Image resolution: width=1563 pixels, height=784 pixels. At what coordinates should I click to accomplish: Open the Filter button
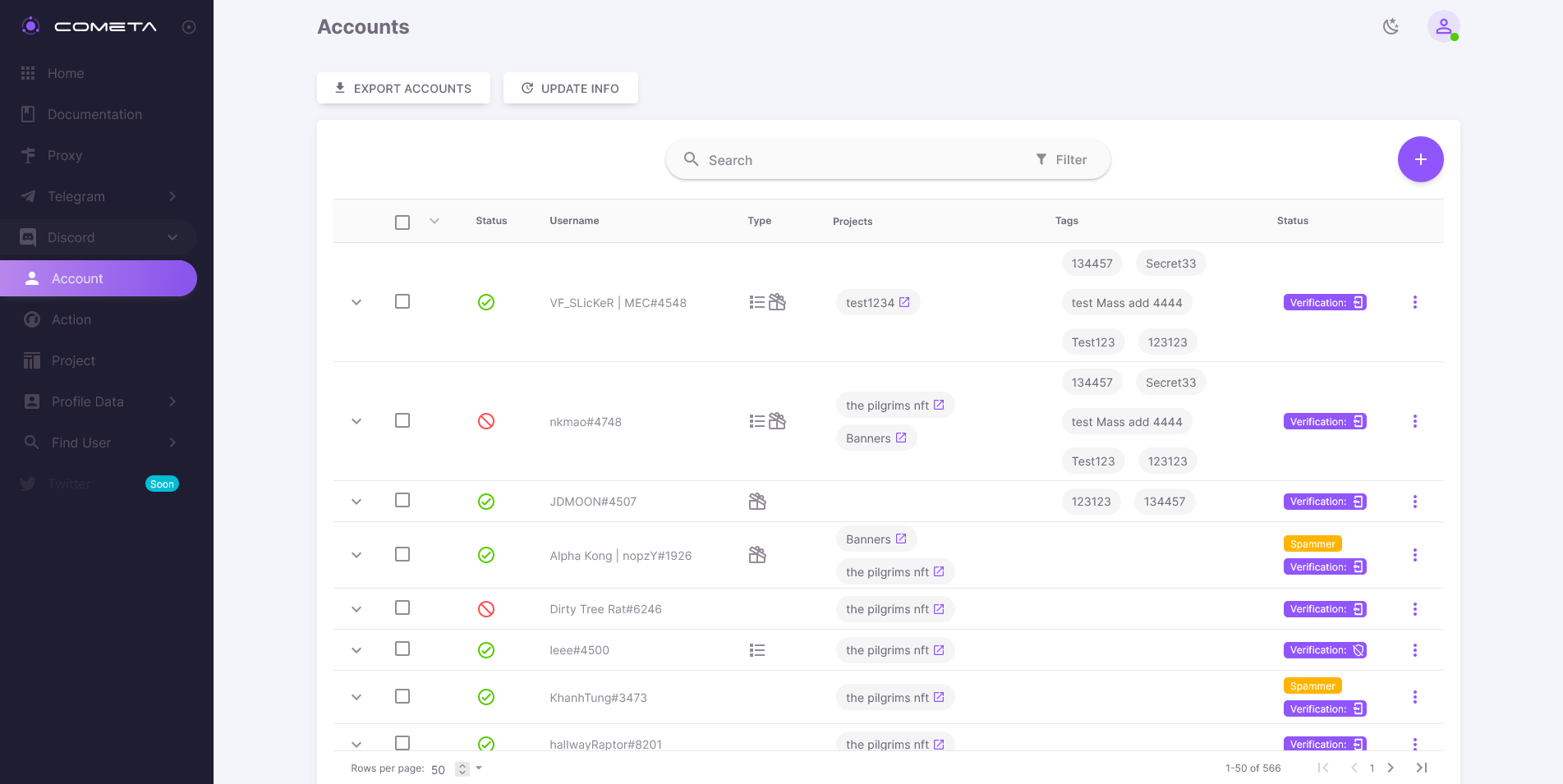(1061, 159)
